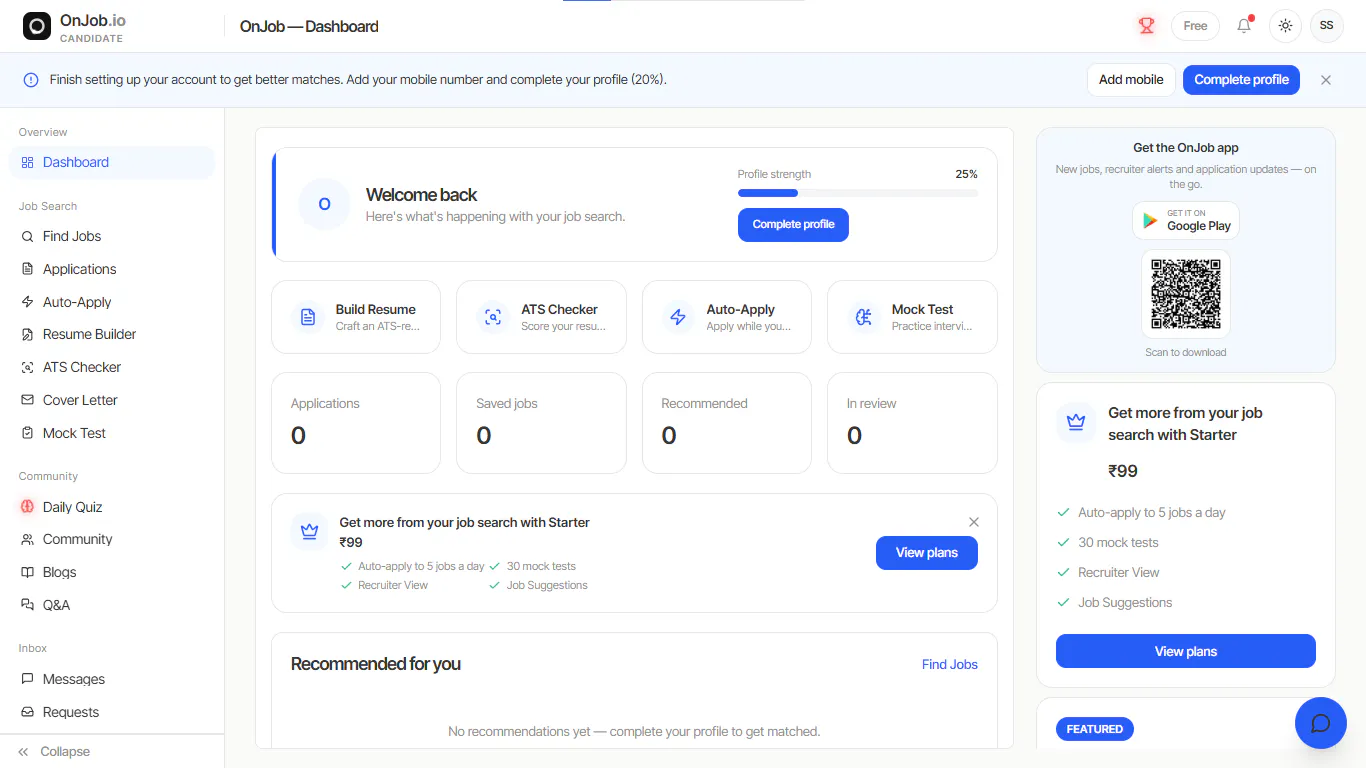Close the Starter promo card
This screenshot has width=1366, height=768.
[974, 522]
